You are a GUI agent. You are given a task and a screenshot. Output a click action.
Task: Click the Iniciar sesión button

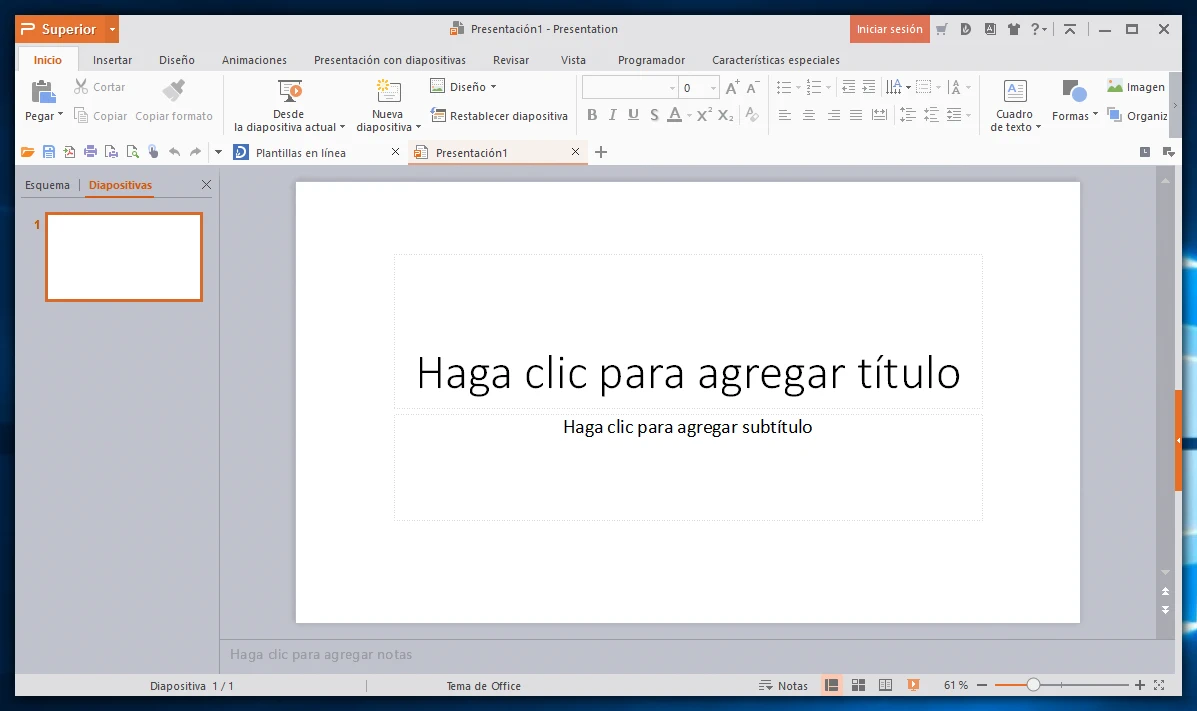[x=889, y=29]
